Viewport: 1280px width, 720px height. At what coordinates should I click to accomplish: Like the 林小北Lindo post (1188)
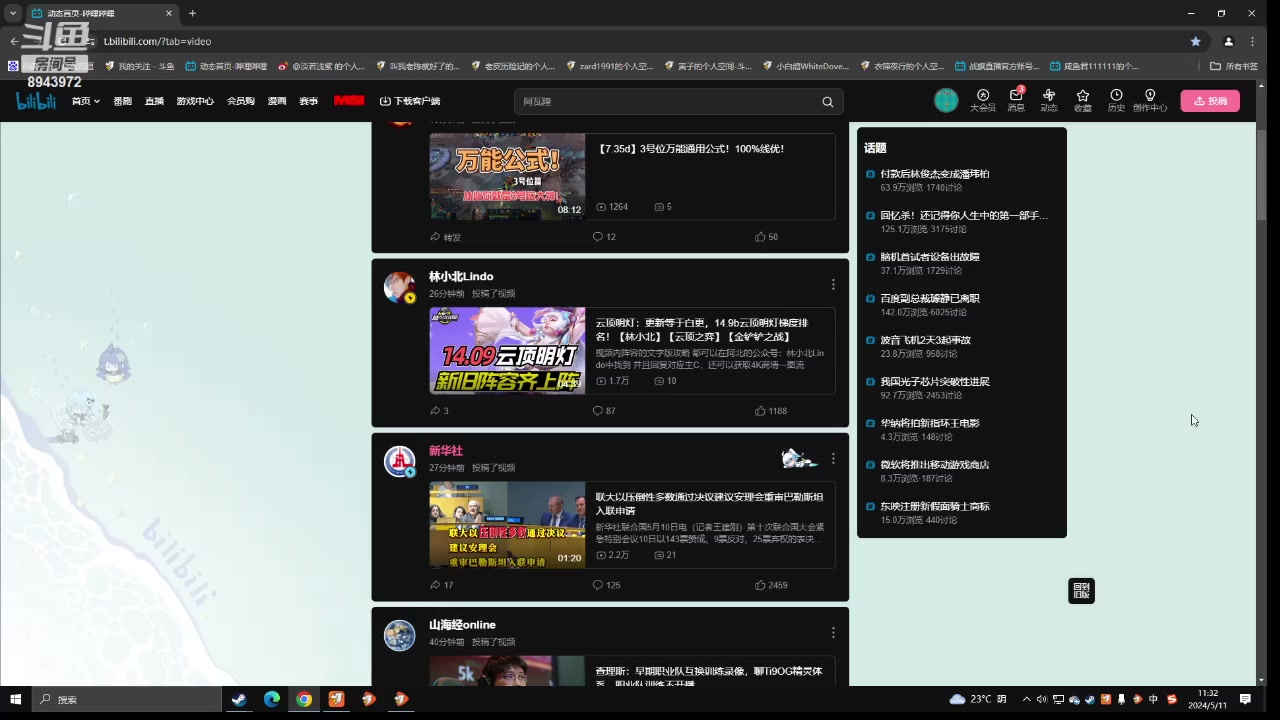[771, 411]
